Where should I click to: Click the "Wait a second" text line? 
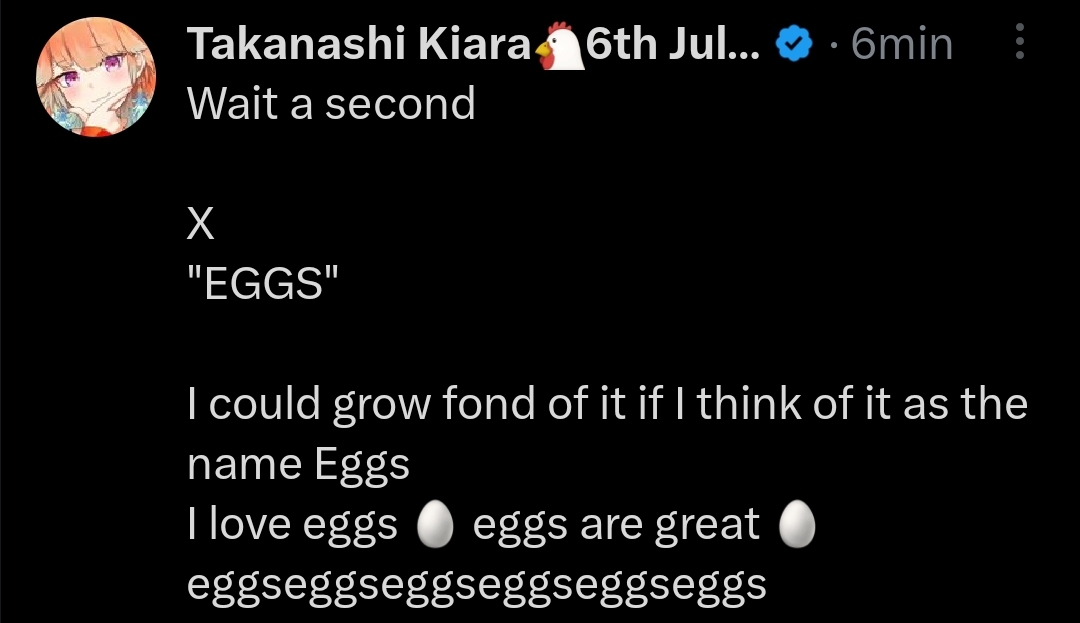coord(331,103)
